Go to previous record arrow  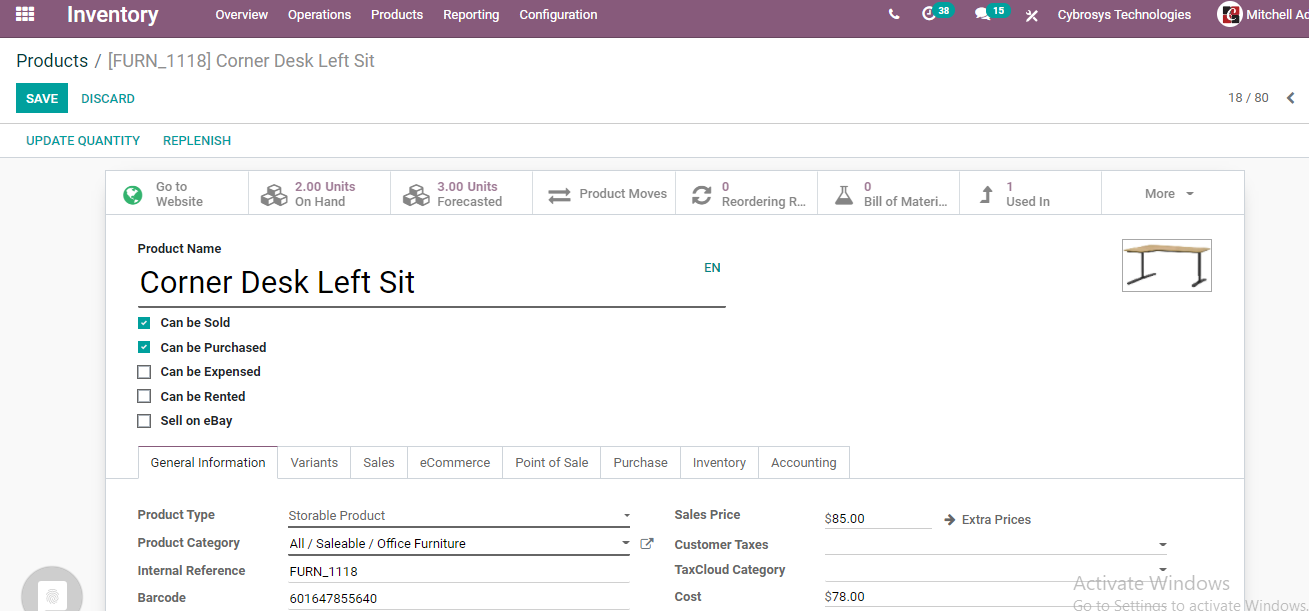(x=1290, y=98)
